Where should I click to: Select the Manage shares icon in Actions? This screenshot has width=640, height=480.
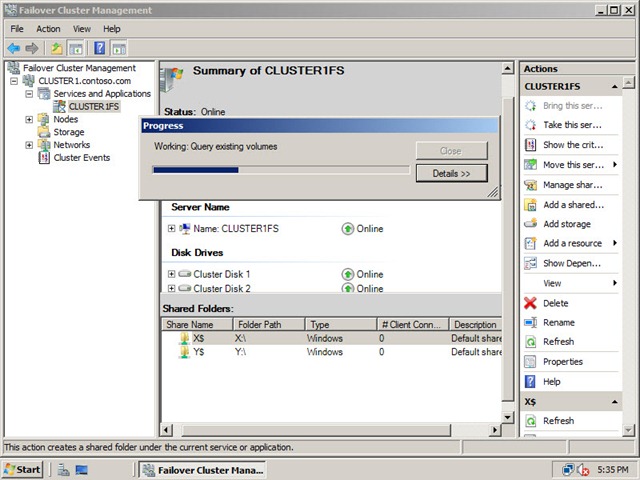530,185
